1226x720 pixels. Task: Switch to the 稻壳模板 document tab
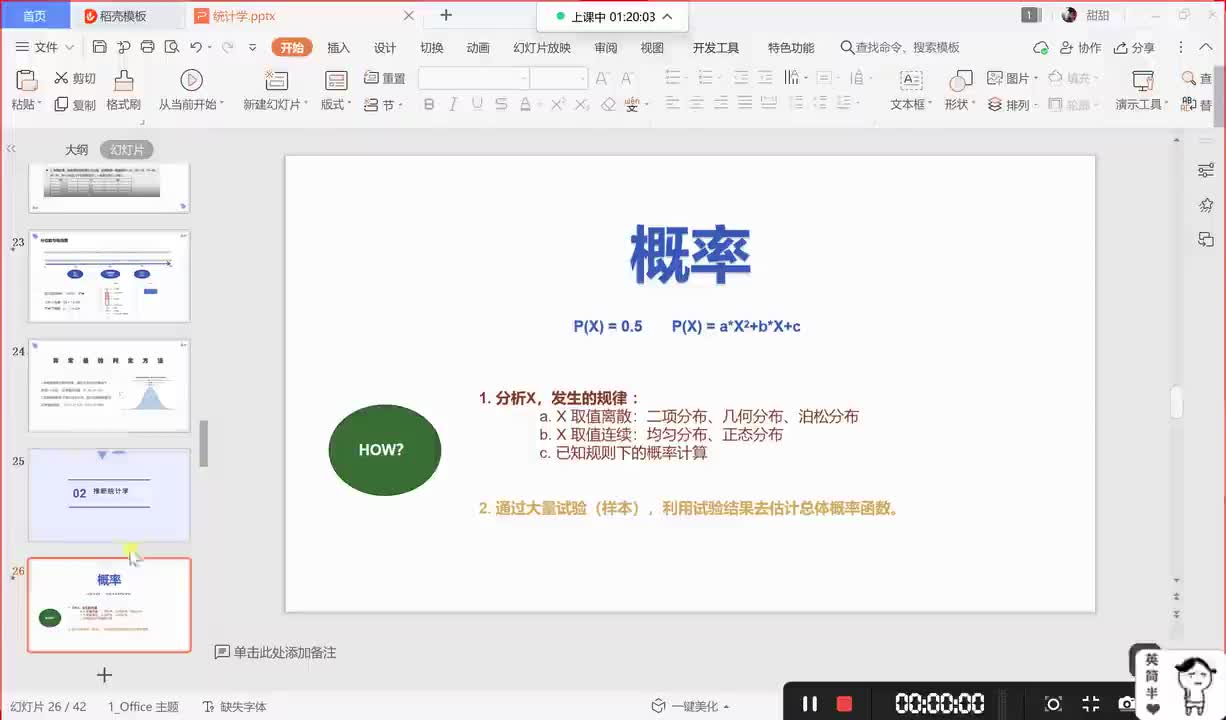coord(124,16)
